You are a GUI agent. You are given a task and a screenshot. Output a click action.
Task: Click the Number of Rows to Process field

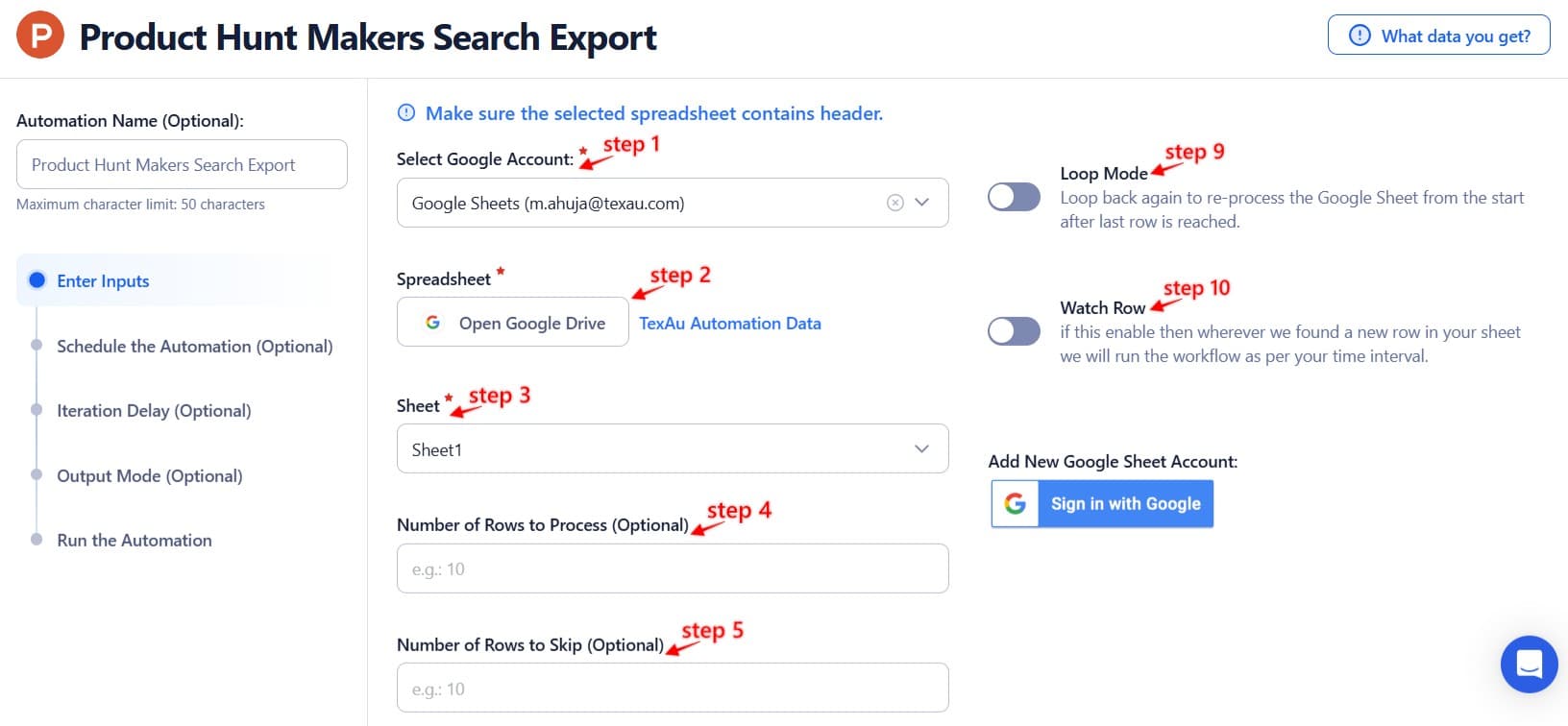point(673,568)
